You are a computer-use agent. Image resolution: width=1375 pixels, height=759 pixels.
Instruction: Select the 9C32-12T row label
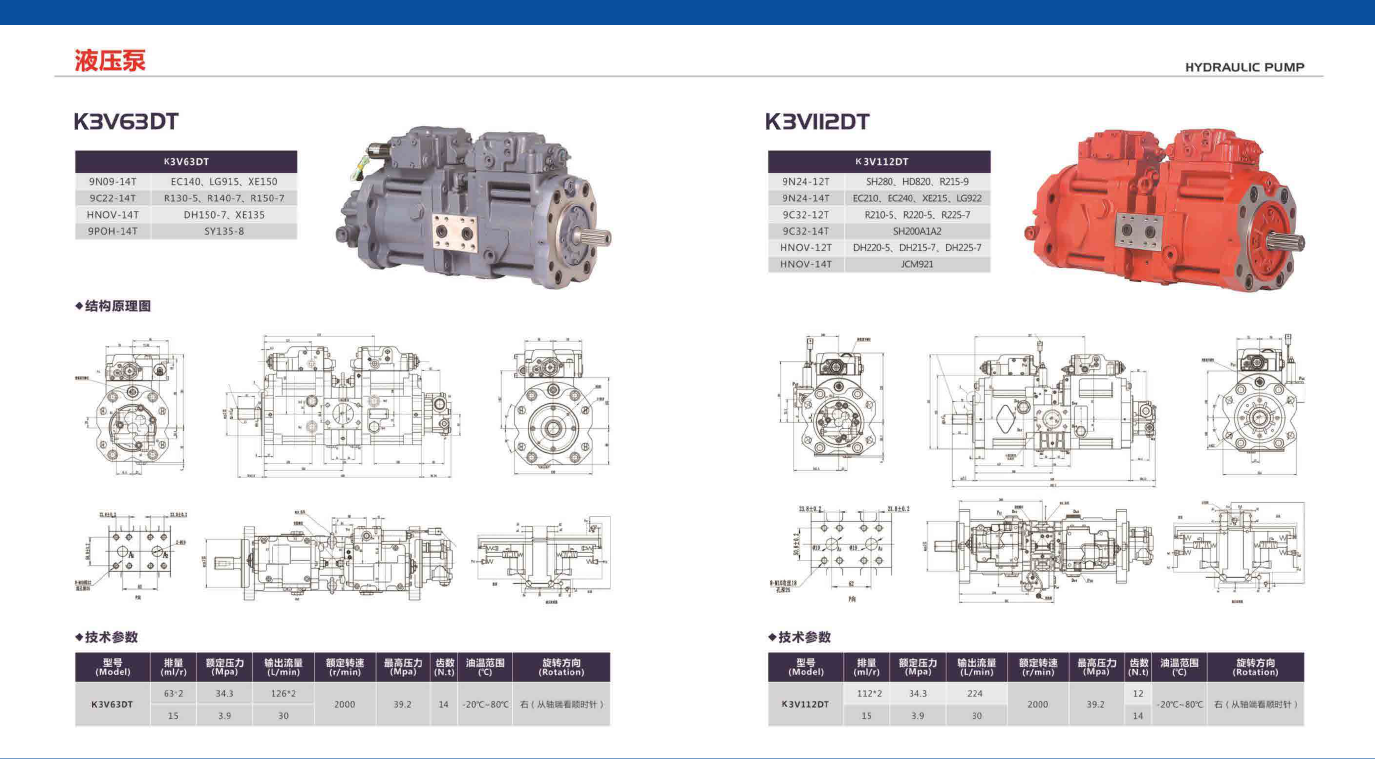pos(806,215)
